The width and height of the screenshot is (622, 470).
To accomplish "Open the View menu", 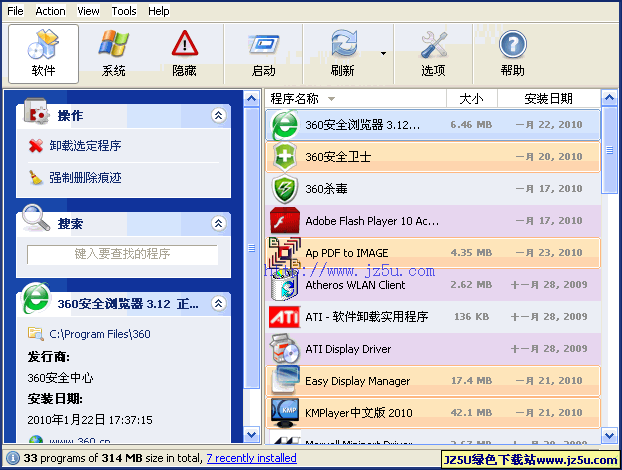I will 88,11.
